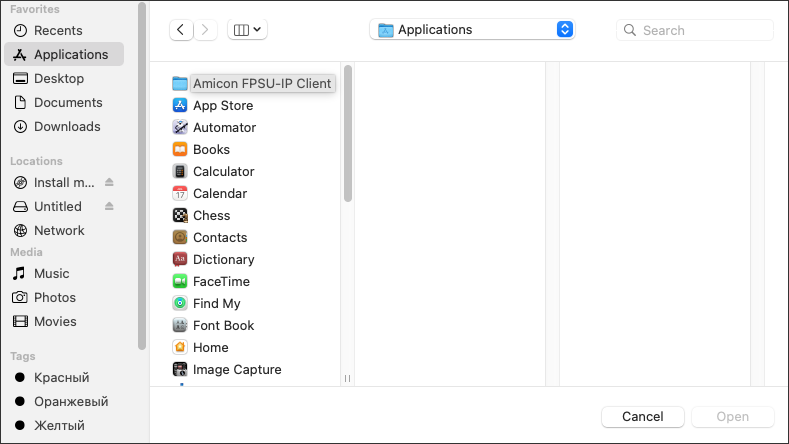
Task: Open the column view options dropdown
Action: point(247,30)
